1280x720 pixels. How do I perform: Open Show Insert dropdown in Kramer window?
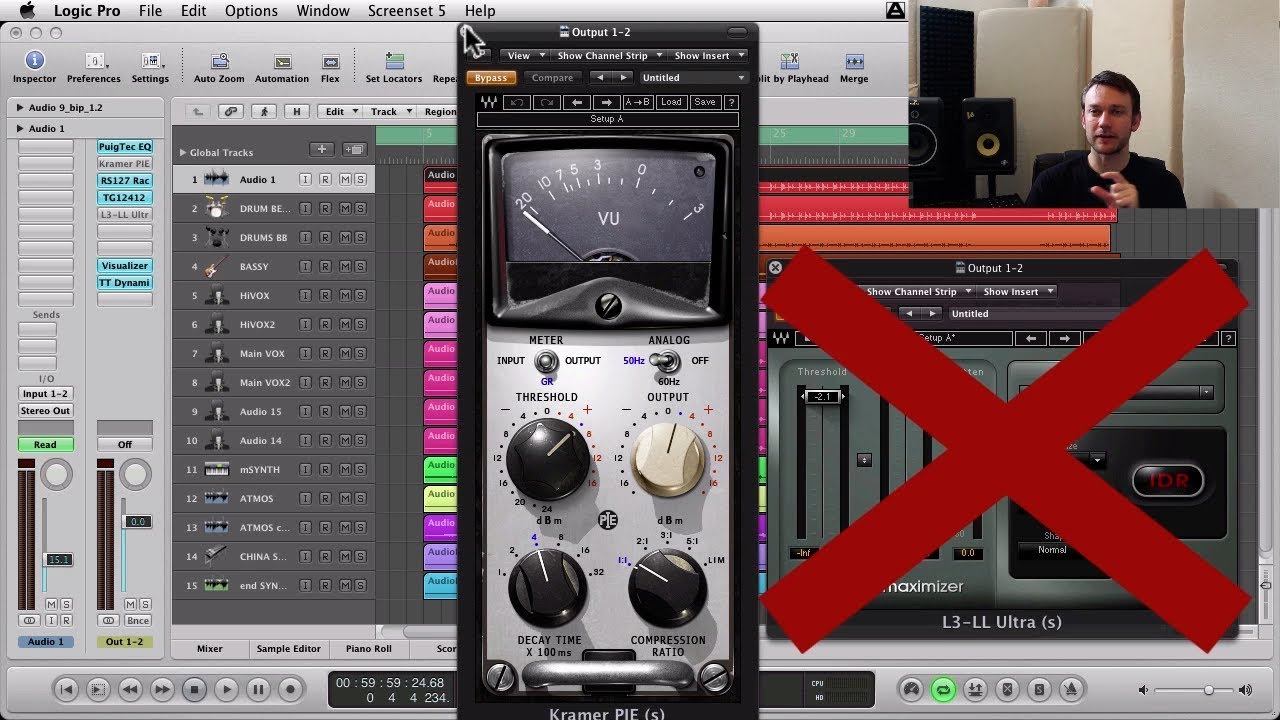pos(709,56)
